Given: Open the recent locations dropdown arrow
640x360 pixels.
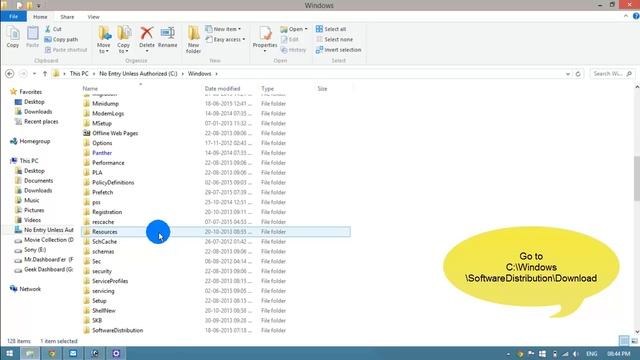Looking at the screenshot, I should pyautogui.click(x=34, y=74).
